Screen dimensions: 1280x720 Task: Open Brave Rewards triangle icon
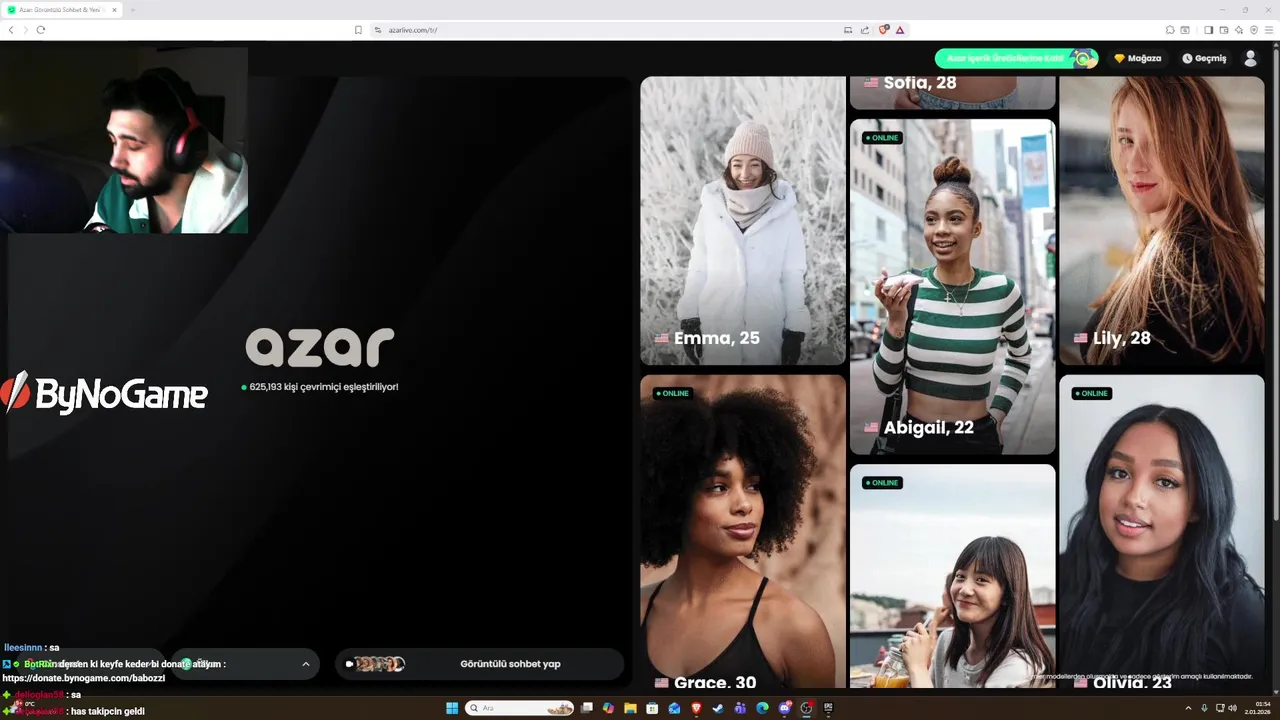900,30
